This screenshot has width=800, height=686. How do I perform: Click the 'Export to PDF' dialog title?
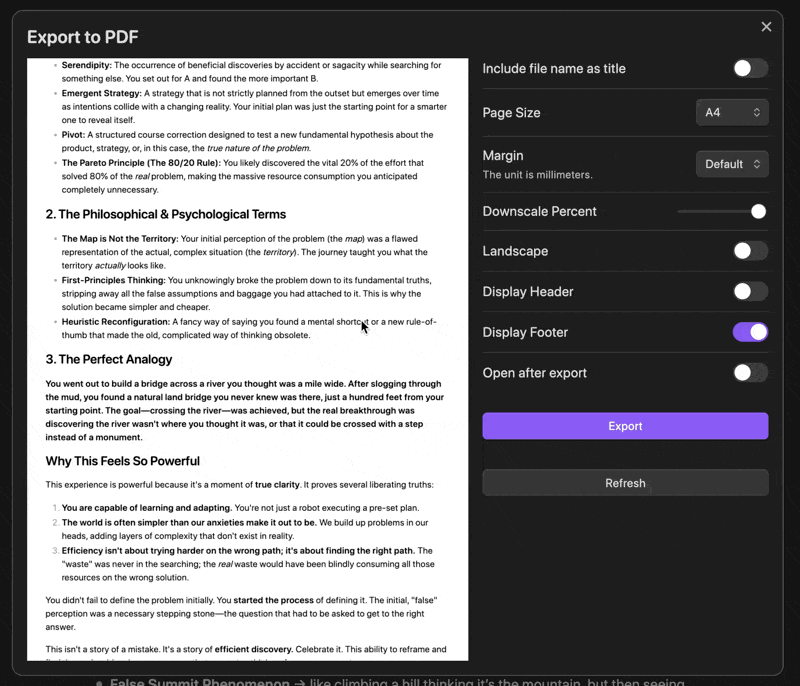click(83, 37)
